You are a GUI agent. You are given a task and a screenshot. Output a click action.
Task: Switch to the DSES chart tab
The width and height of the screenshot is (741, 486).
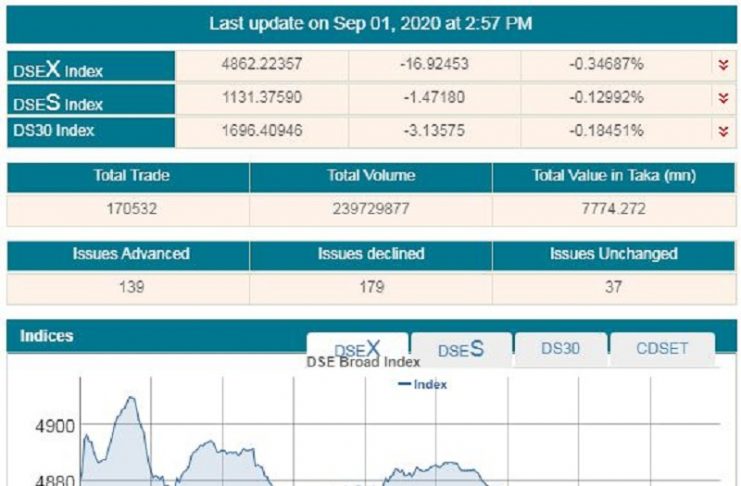point(461,350)
